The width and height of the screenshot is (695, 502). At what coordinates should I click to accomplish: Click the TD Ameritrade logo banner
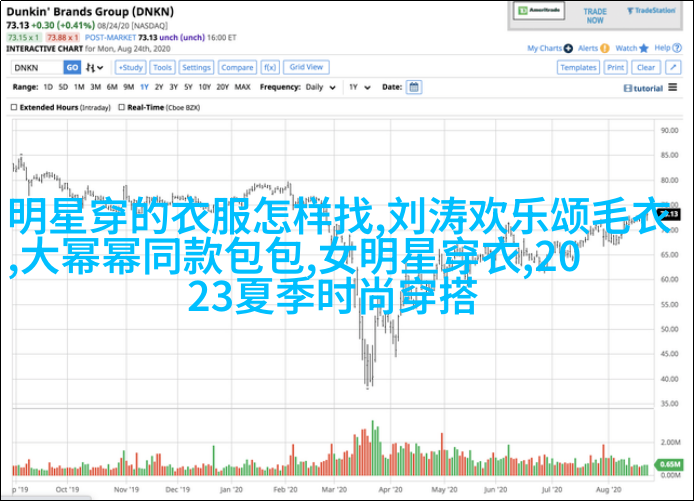click(x=539, y=11)
